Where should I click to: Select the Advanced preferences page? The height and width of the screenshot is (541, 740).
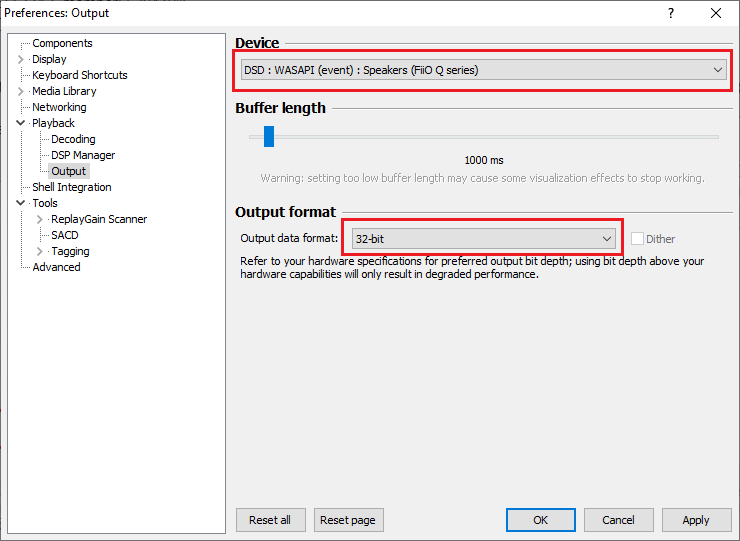(56, 267)
